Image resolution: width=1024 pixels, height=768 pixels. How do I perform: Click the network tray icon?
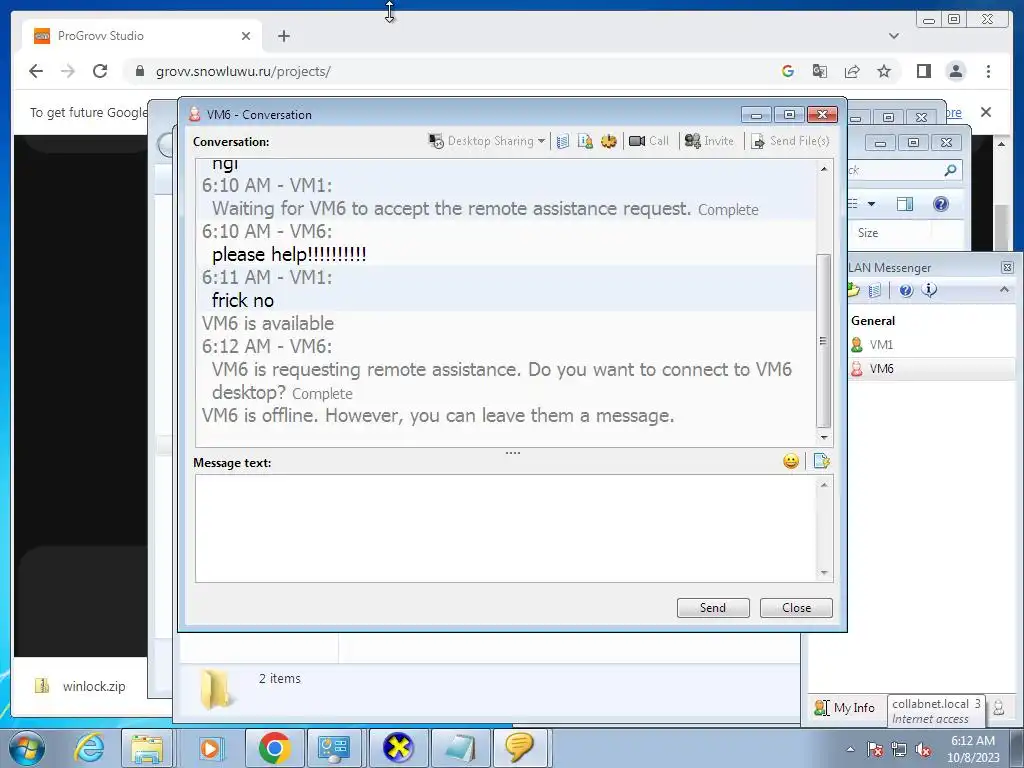(899, 749)
